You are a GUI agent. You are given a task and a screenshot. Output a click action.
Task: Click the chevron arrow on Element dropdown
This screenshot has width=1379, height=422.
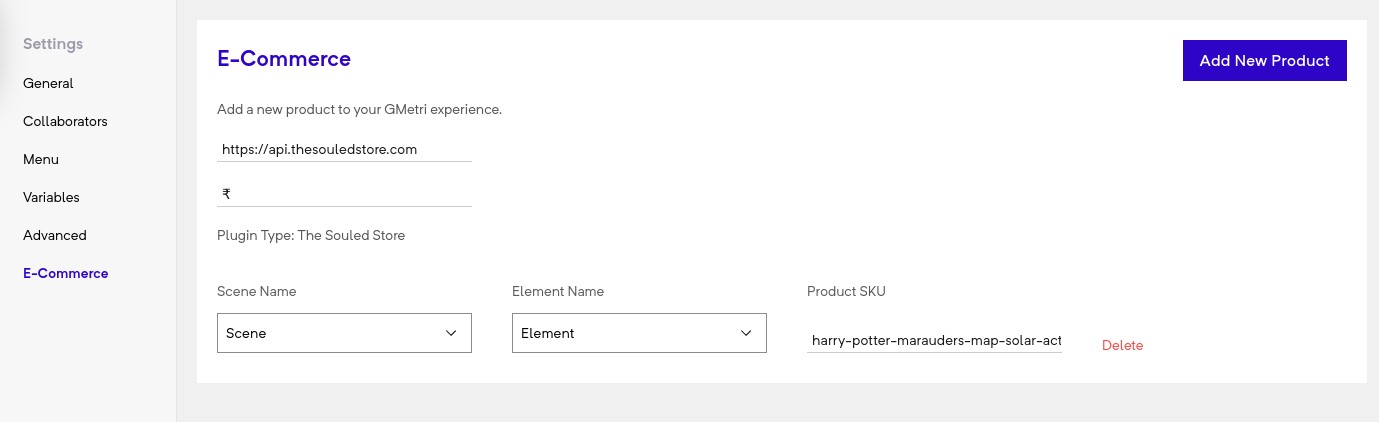[746, 333]
